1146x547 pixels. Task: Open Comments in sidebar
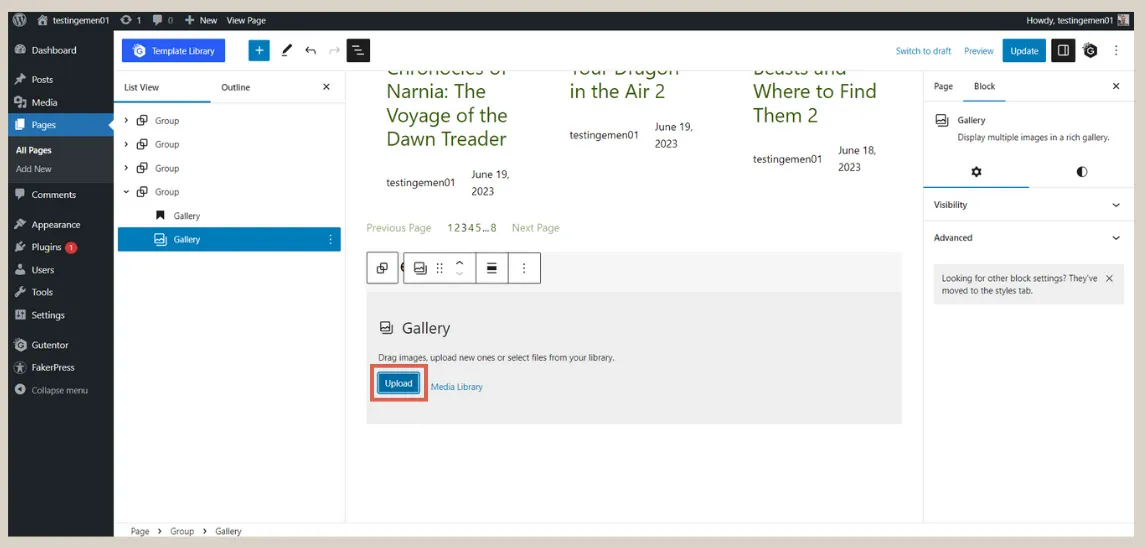click(61, 195)
